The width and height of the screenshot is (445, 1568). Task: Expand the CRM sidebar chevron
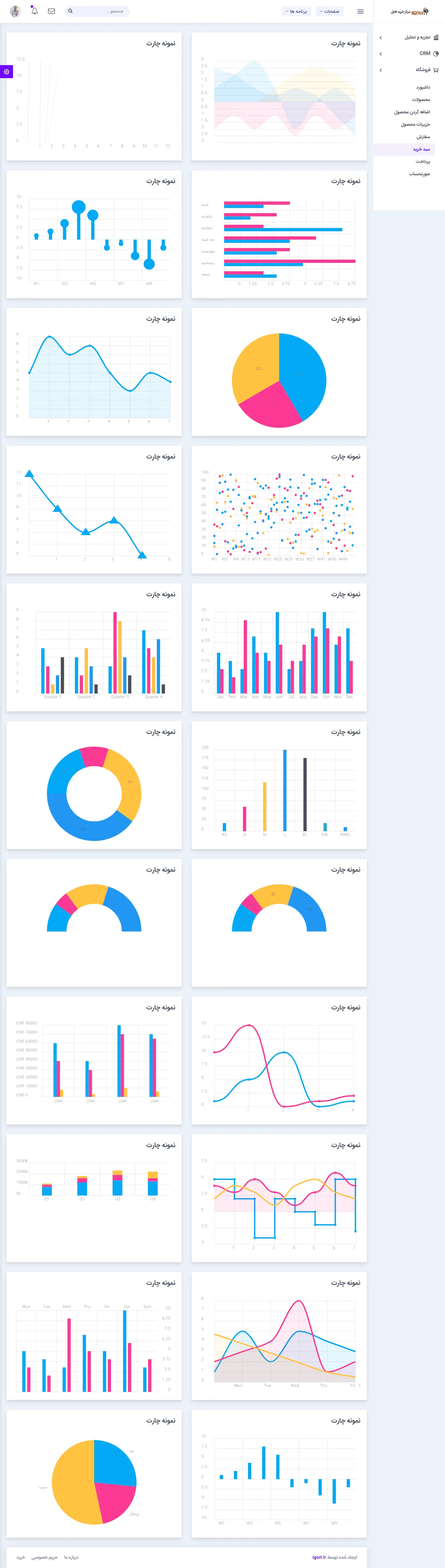point(381,54)
